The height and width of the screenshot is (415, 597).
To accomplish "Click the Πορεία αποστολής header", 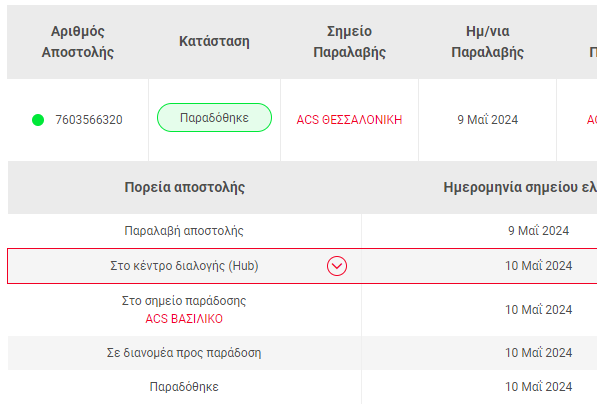I will coord(185,187).
